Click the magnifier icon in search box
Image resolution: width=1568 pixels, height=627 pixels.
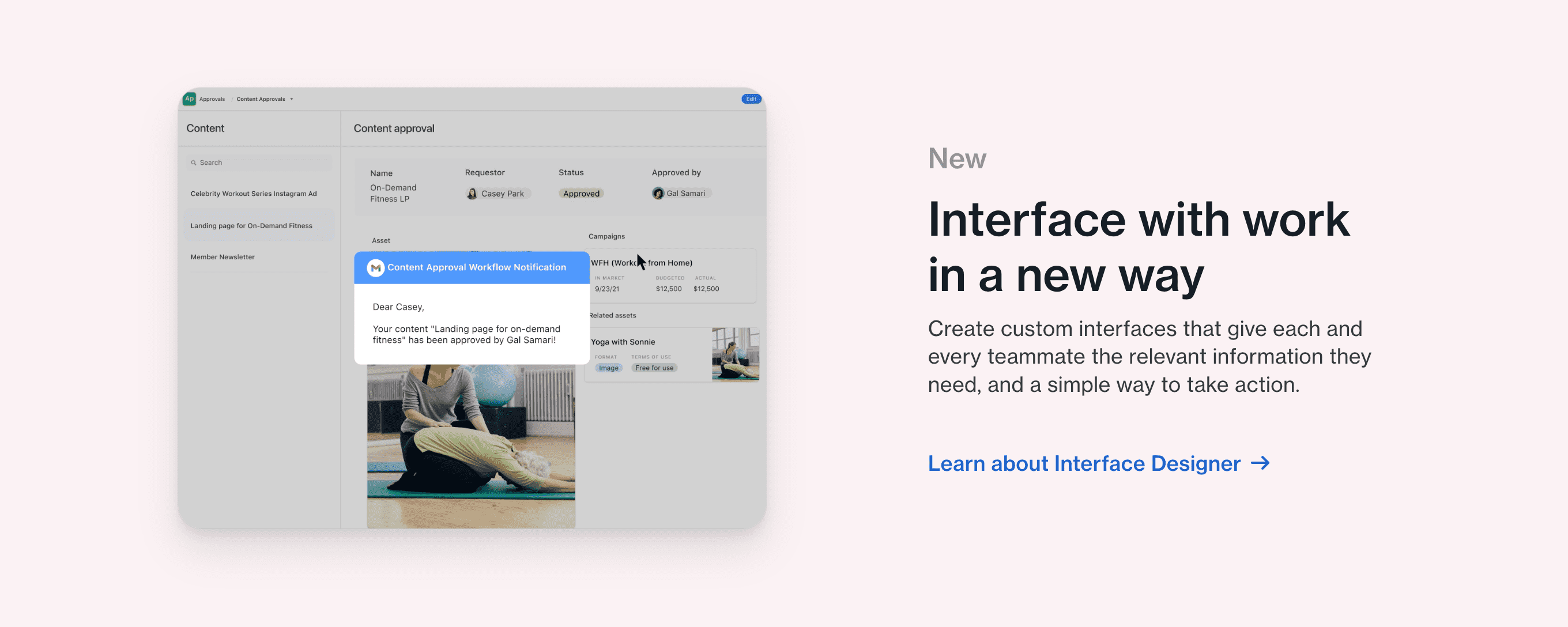(x=194, y=163)
